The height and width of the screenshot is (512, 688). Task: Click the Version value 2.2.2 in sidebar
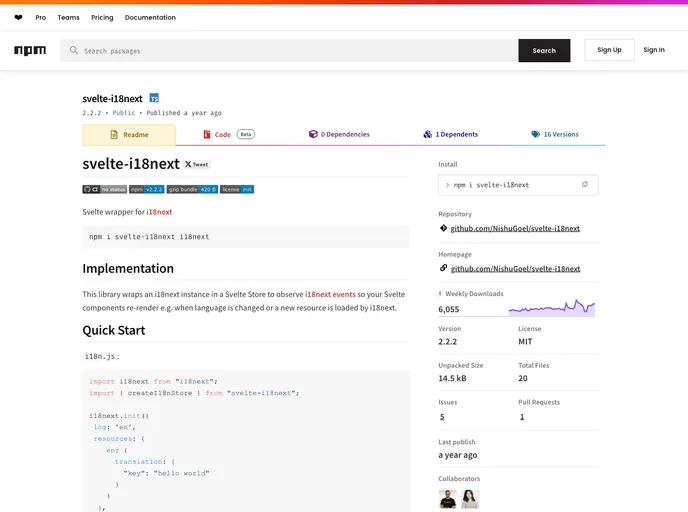448,341
